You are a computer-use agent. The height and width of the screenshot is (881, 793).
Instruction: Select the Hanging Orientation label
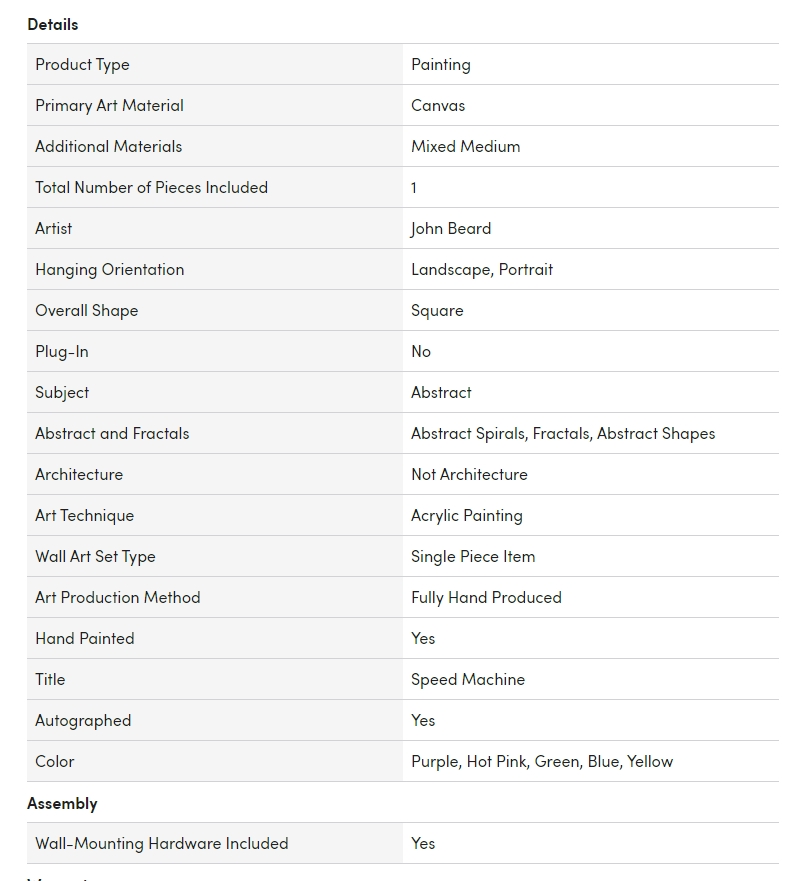(109, 270)
